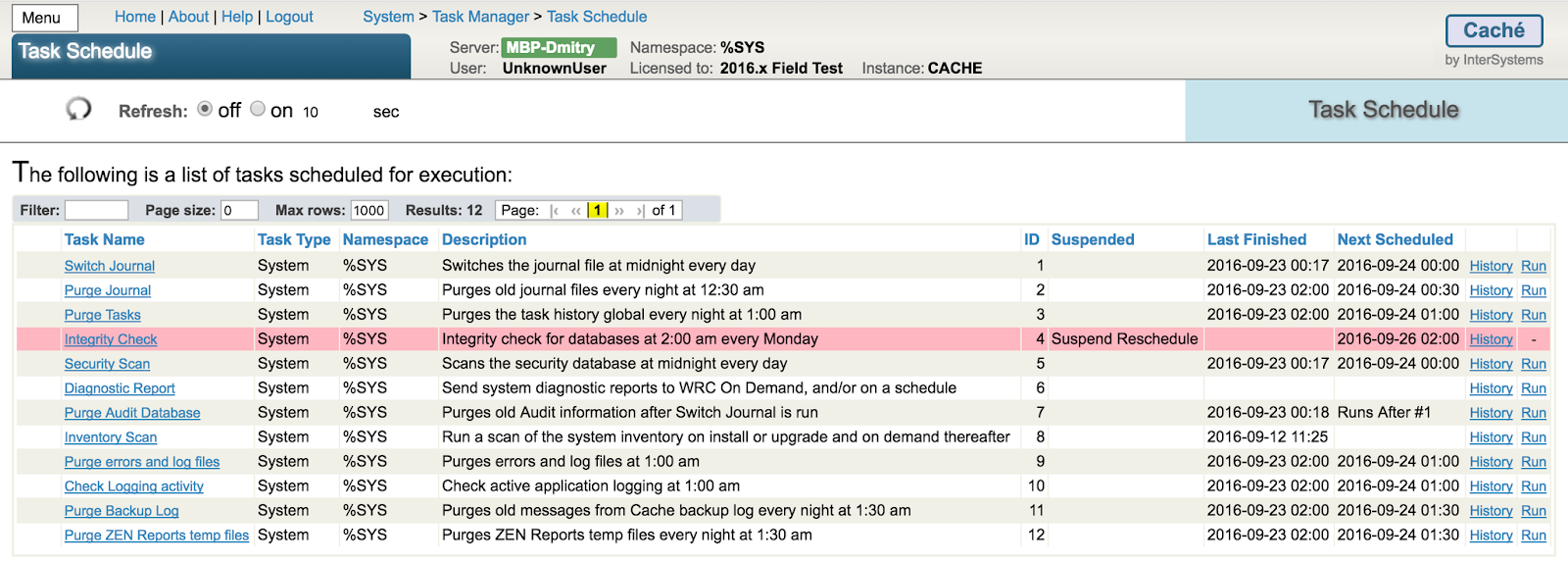The width and height of the screenshot is (1568, 562).
Task: Click the Filter text field
Action: (x=96, y=210)
